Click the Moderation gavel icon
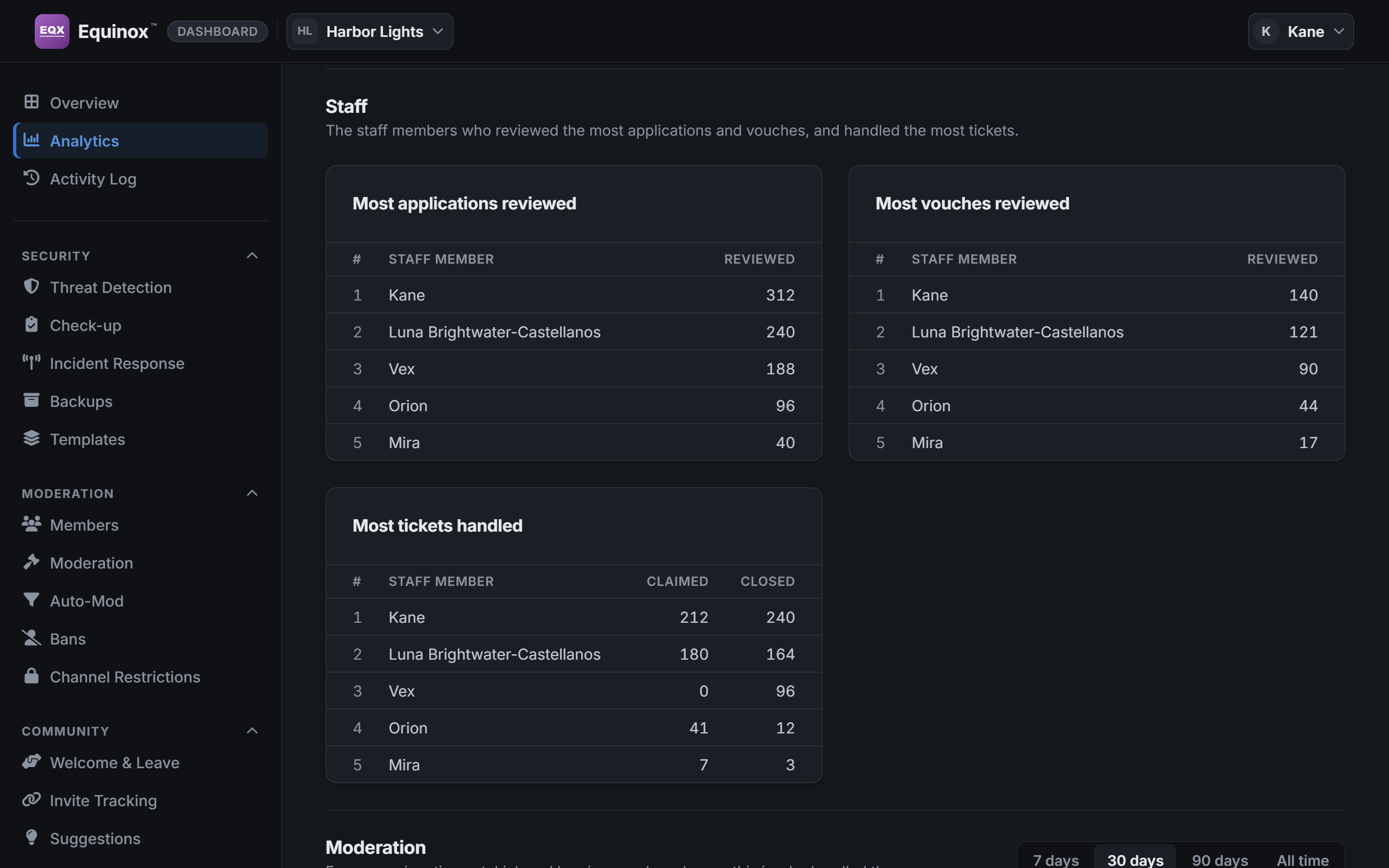The image size is (1389, 868). click(x=31, y=561)
